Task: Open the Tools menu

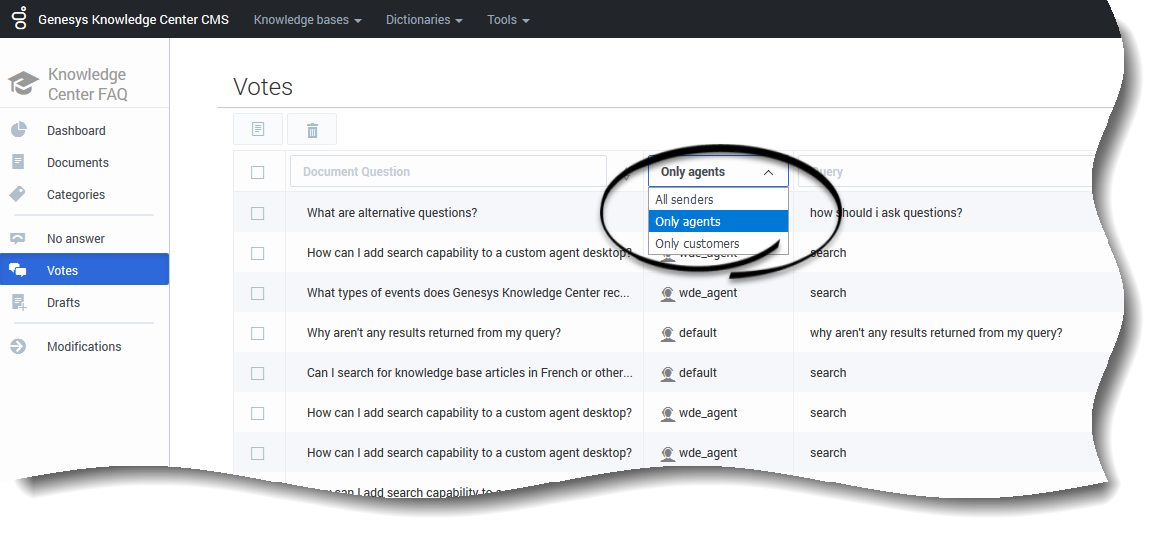Action: [508, 20]
